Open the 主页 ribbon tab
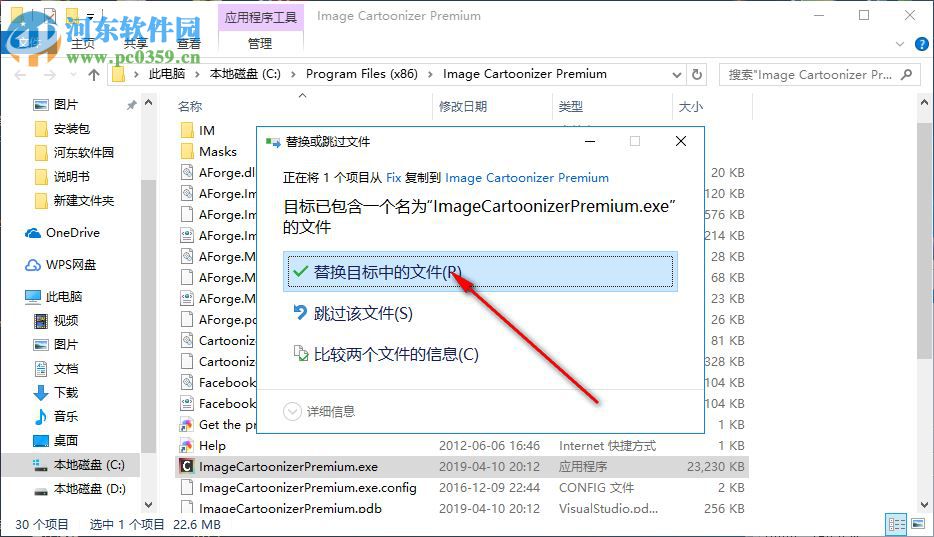This screenshot has width=934, height=537. pyautogui.click(x=83, y=43)
